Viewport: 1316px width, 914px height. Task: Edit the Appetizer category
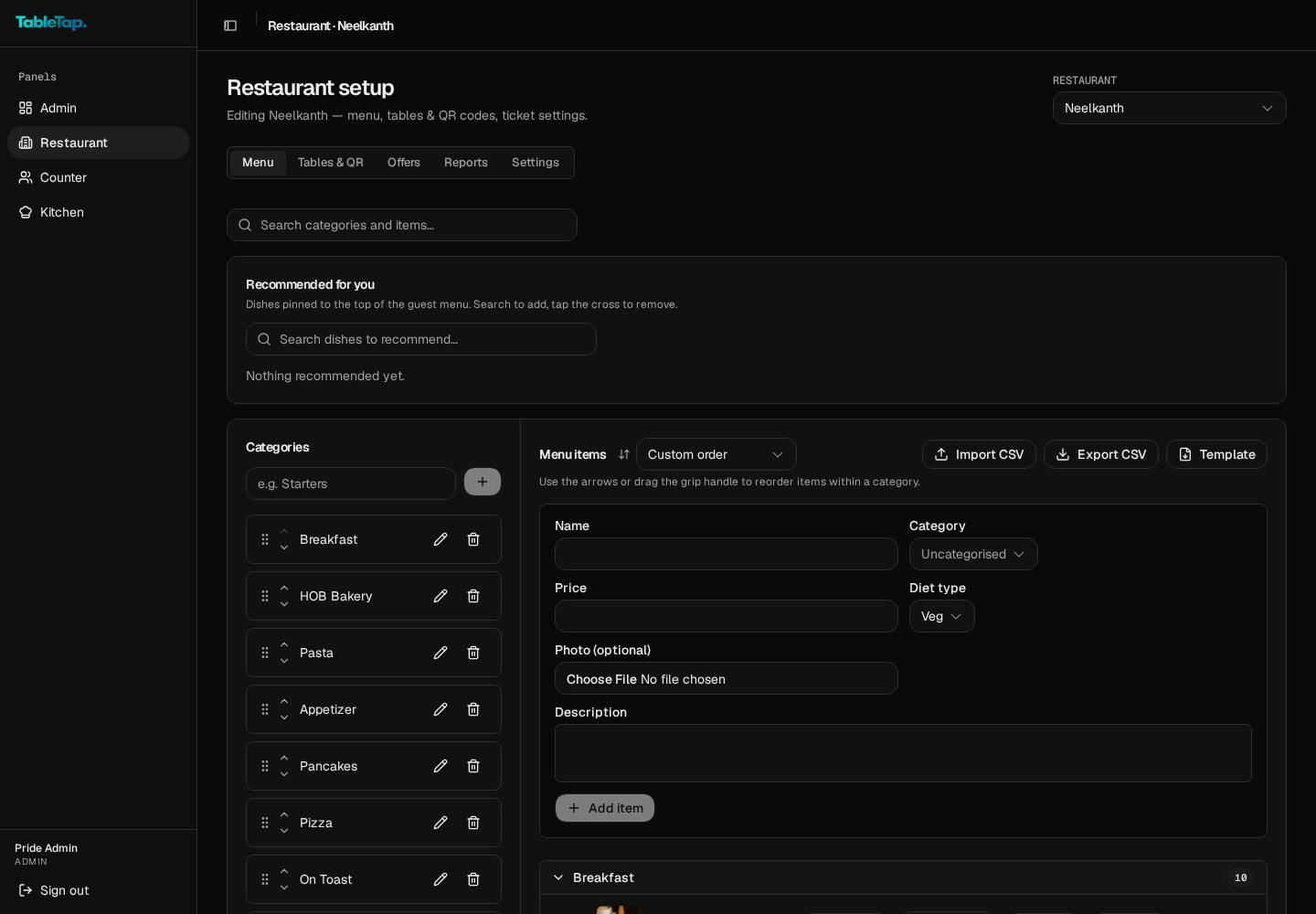(x=440, y=709)
